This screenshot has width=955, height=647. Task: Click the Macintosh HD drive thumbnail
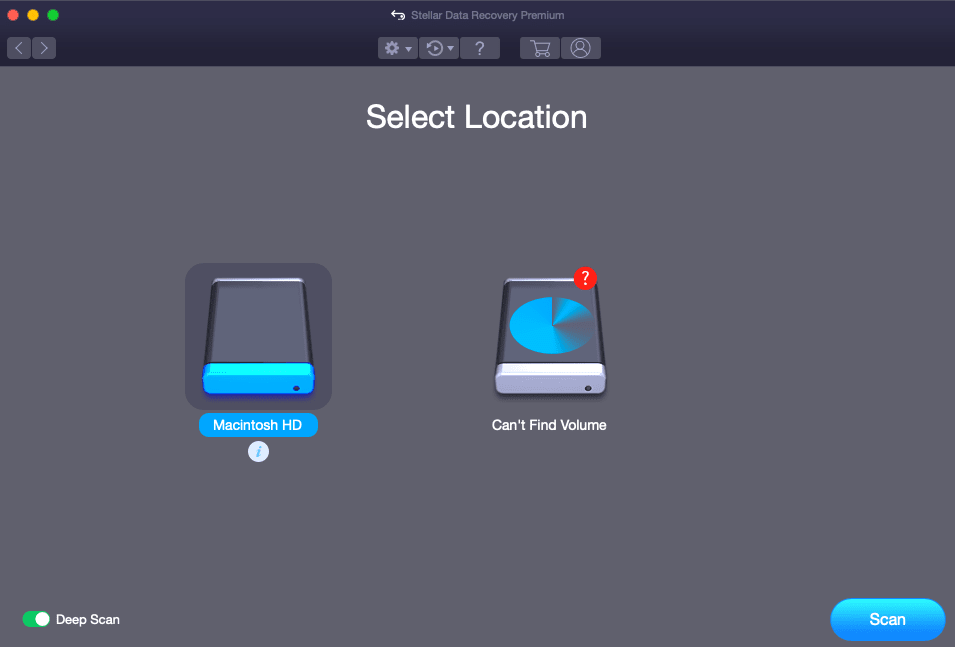click(x=258, y=336)
